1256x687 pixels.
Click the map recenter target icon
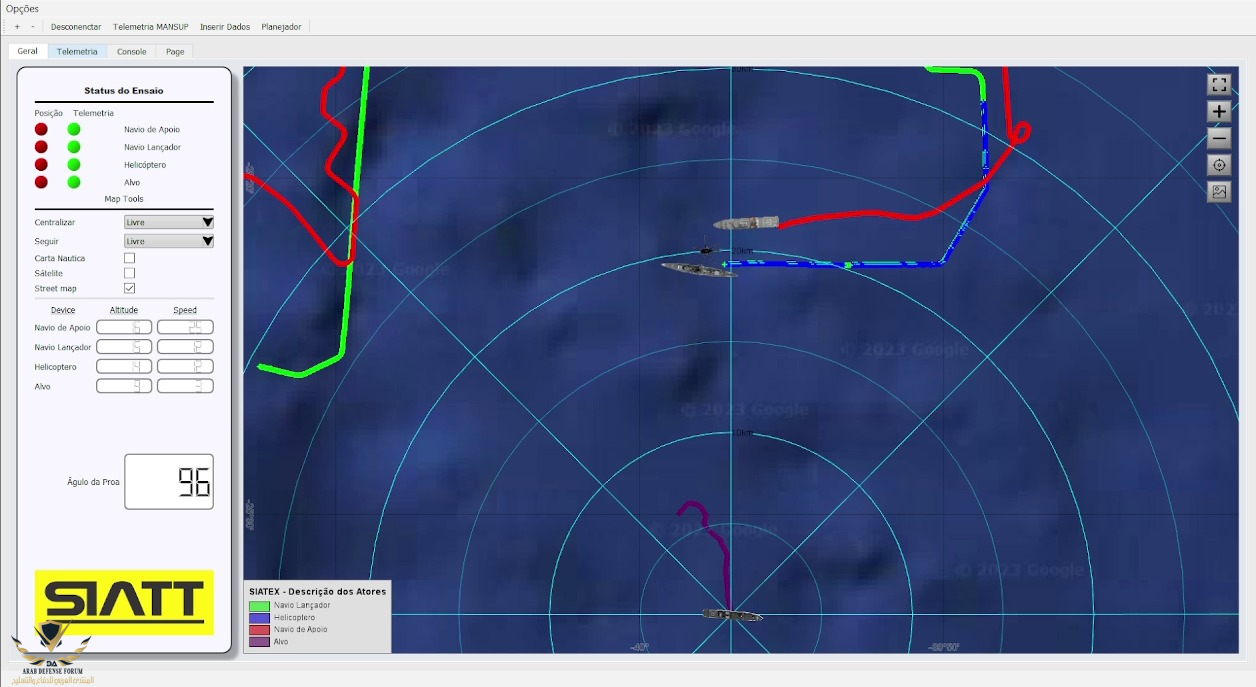1218,165
